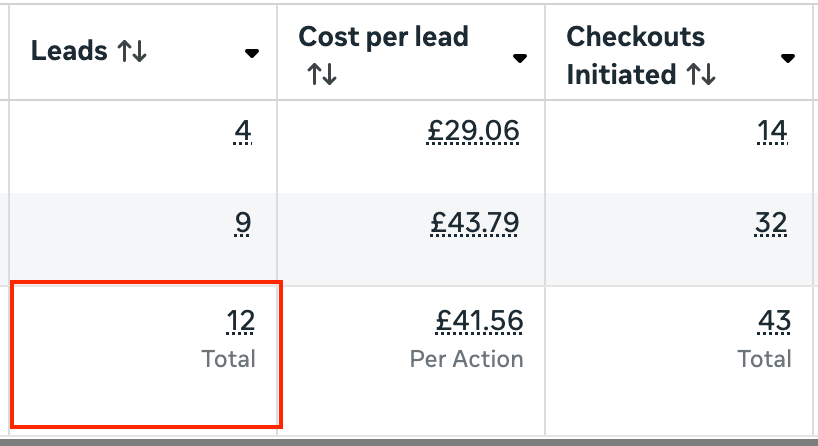Click the £41.56 per action value
This screenshot has height=446, width=818.
[x=479, y=321]
